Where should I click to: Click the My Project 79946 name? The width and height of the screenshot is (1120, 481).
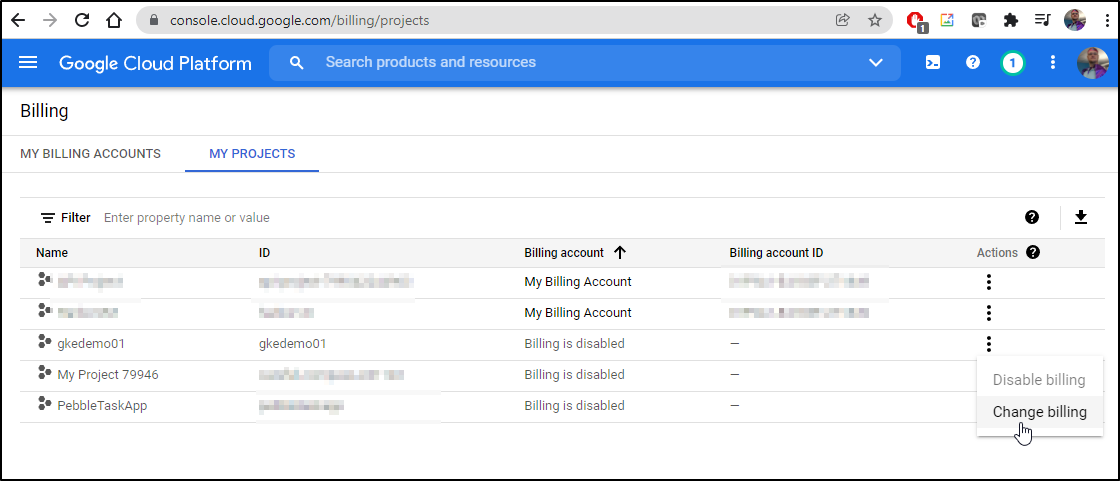click(108, 375)
